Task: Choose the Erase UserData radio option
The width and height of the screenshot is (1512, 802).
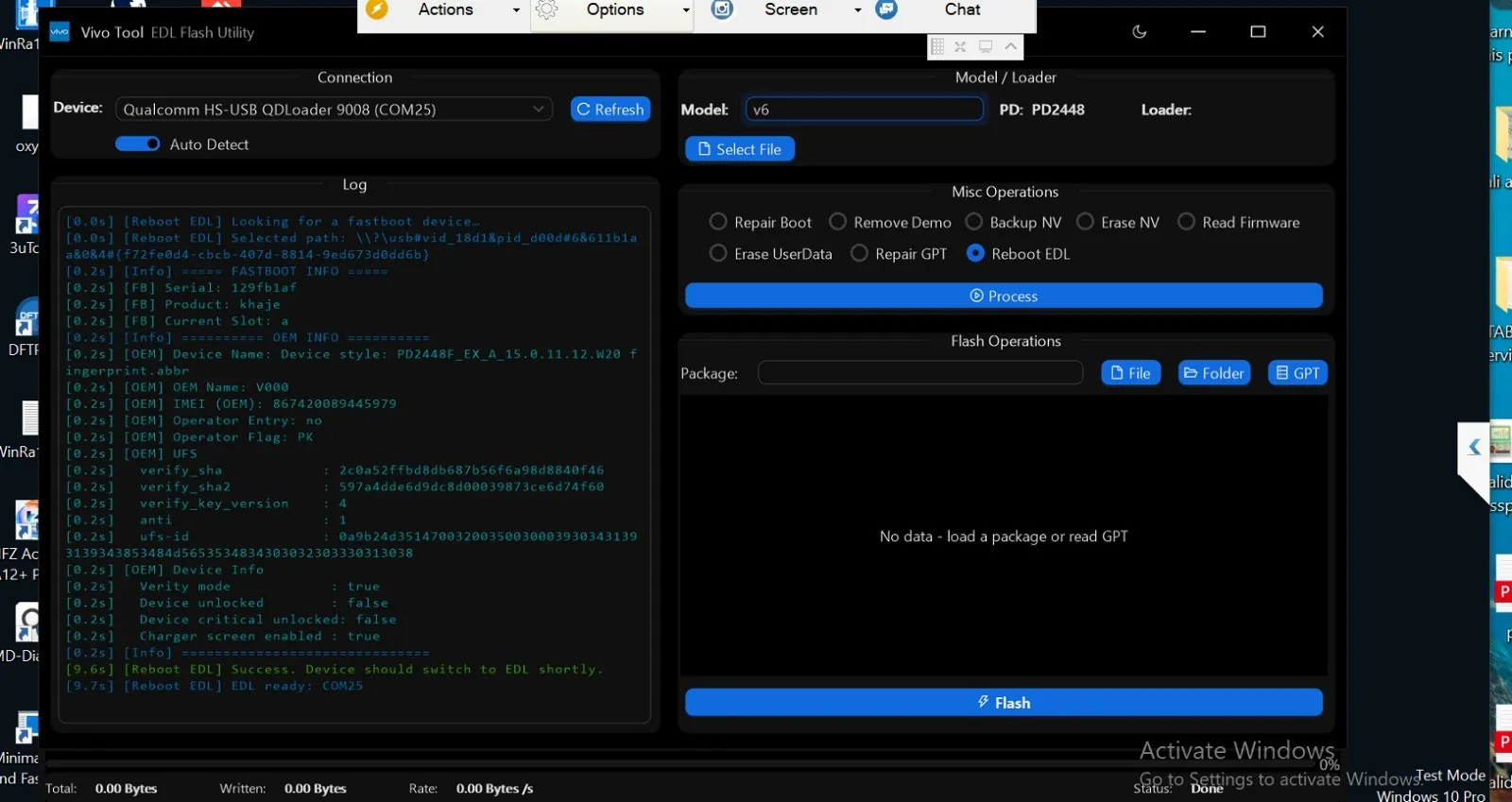Action: pyautogui.click(x=718, y=254)
